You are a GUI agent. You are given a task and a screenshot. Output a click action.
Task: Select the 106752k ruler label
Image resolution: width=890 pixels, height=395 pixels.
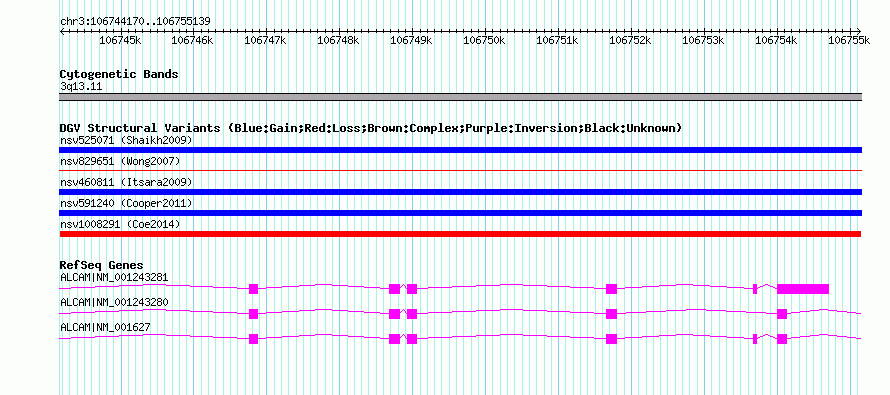point(630,40)
